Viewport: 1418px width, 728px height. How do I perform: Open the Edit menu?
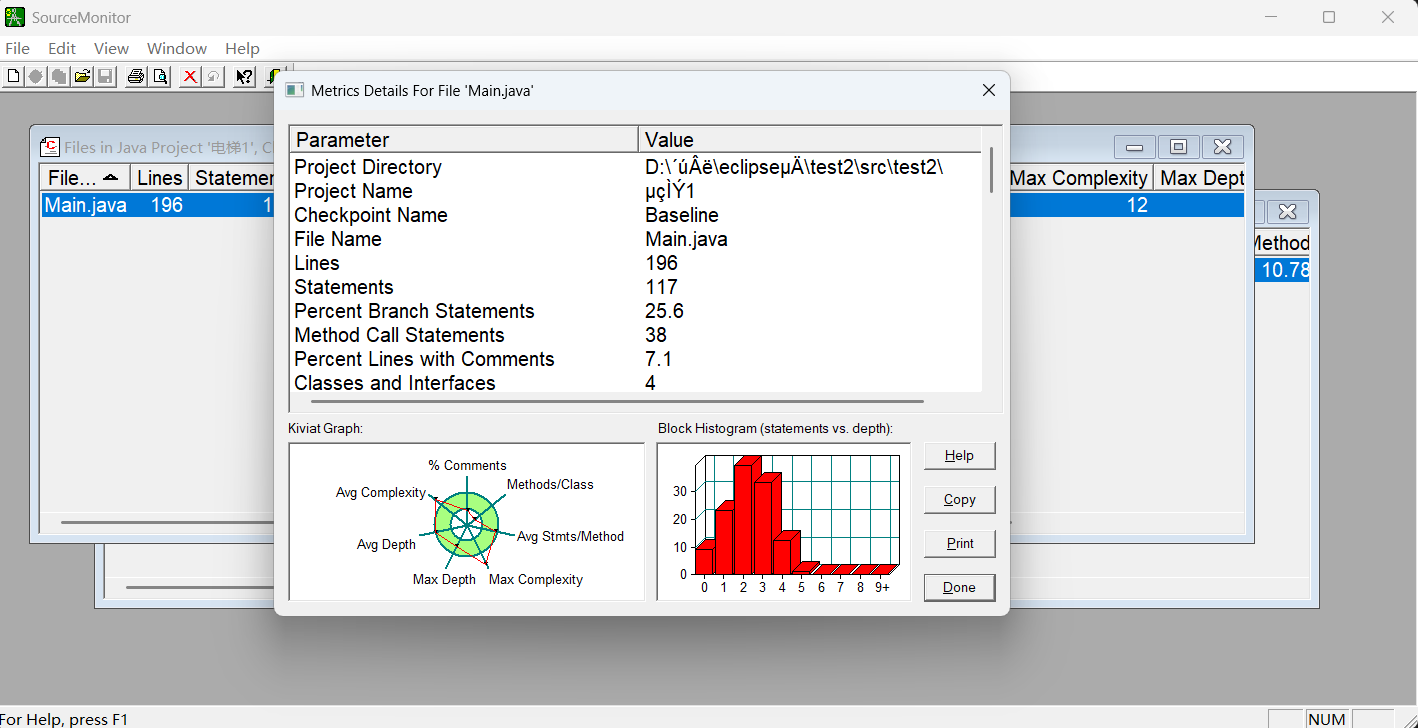(62, 48)
